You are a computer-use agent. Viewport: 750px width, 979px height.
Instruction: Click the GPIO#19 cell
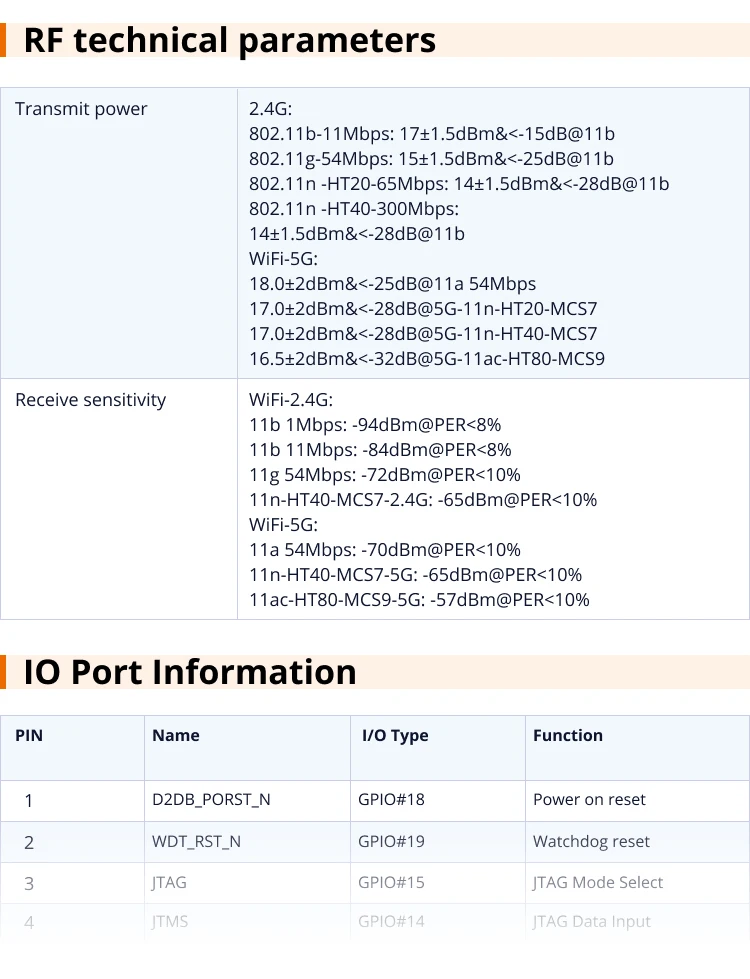391,842
